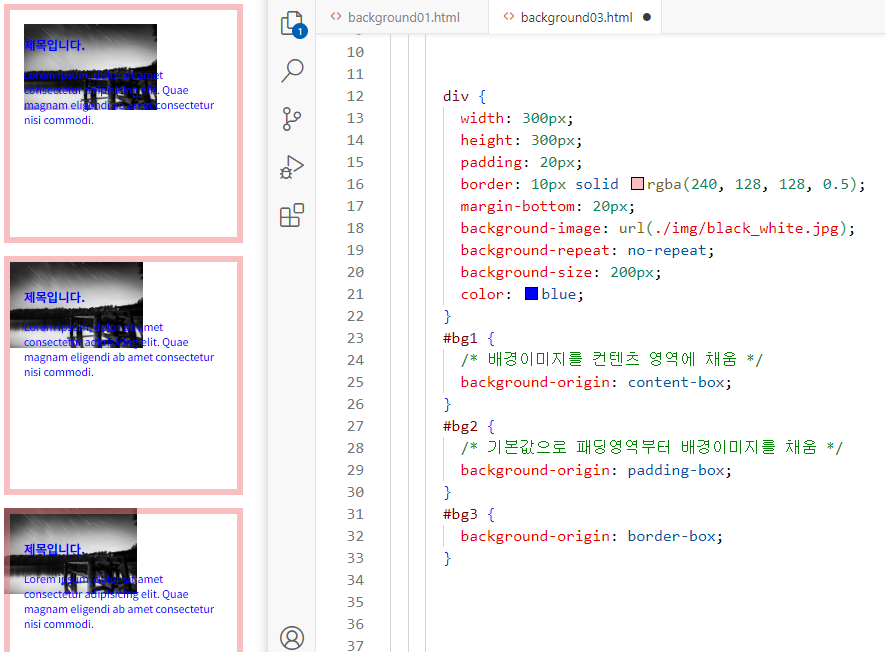Click 'nisi commodi.' text in the first box
Screen dimensions: 885x652
pos(59,120)
